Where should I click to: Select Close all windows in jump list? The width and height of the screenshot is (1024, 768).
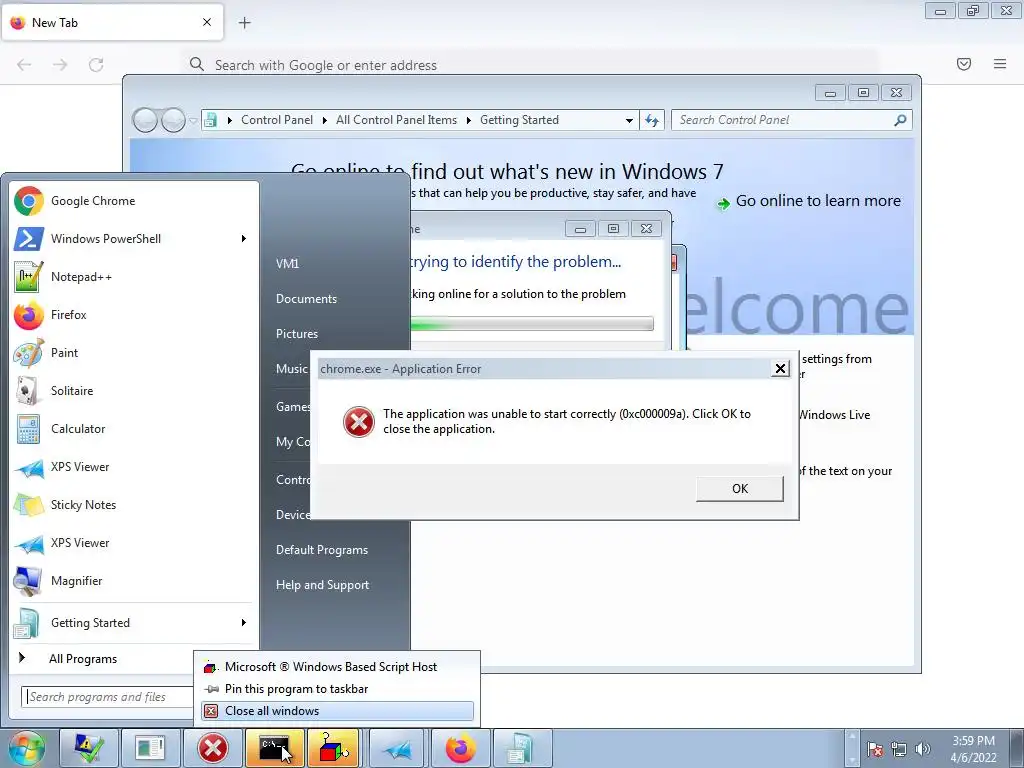coord(338,711)
